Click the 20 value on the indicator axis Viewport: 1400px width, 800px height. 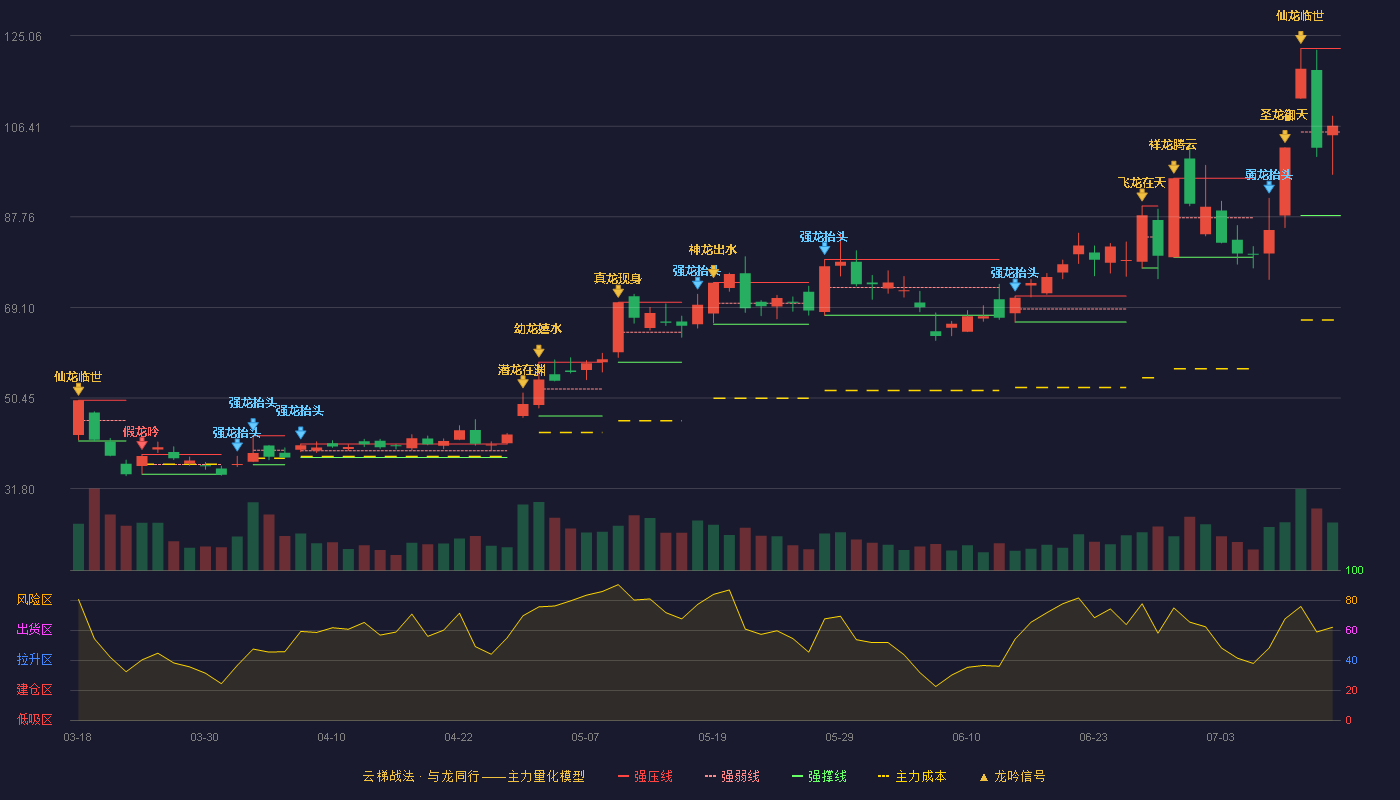[1351, 690]
